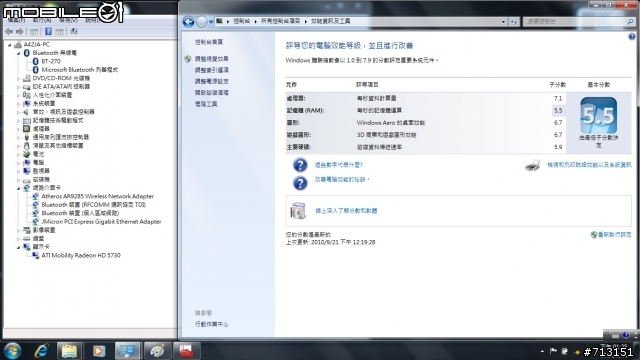Click Re-run the assessment link
Viewport: 640px width, 360px height.
click(614, 235)
